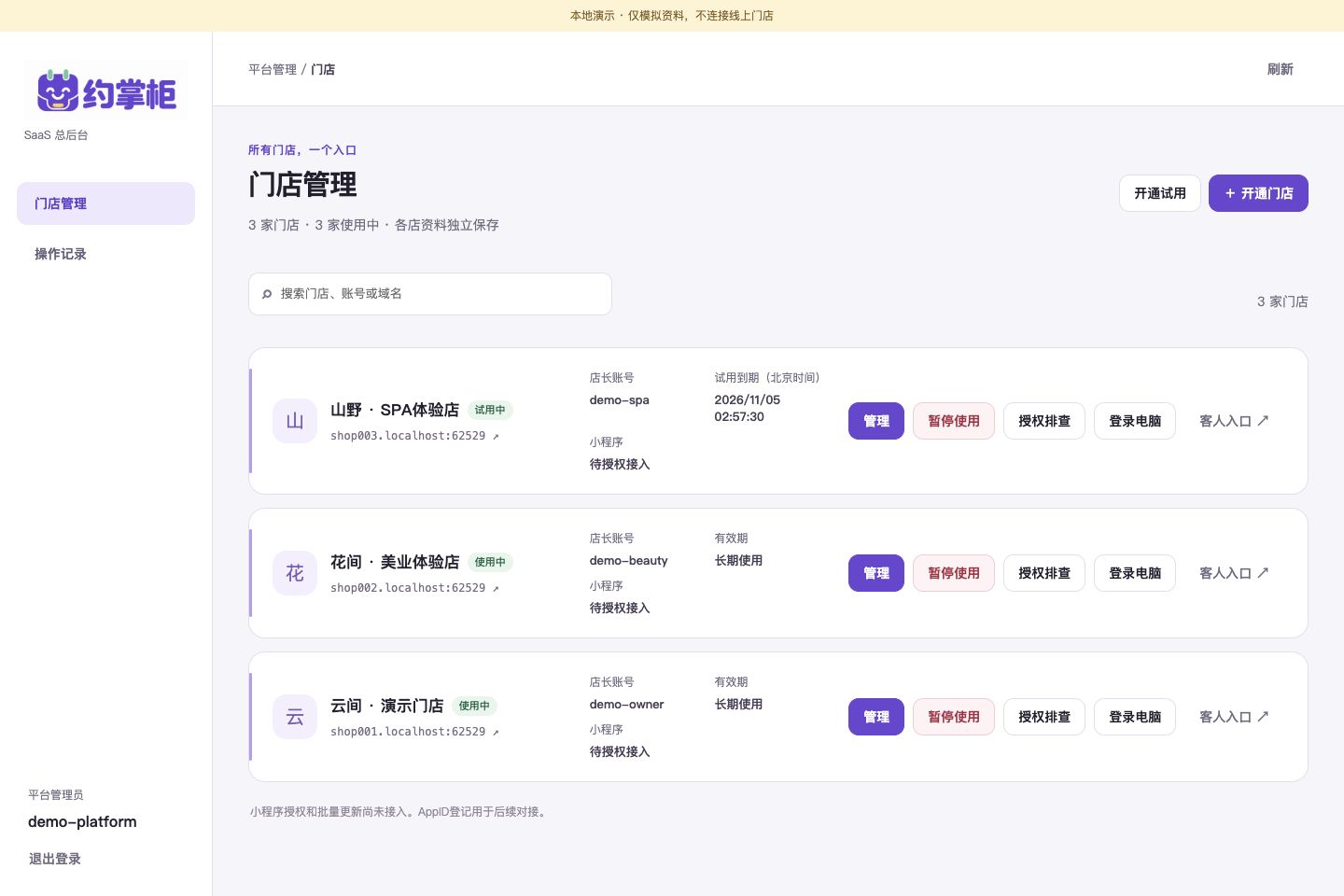Click 授权排查 for 花间 美业体验店
1344x896 pixels.
[x=1044, y=573]
